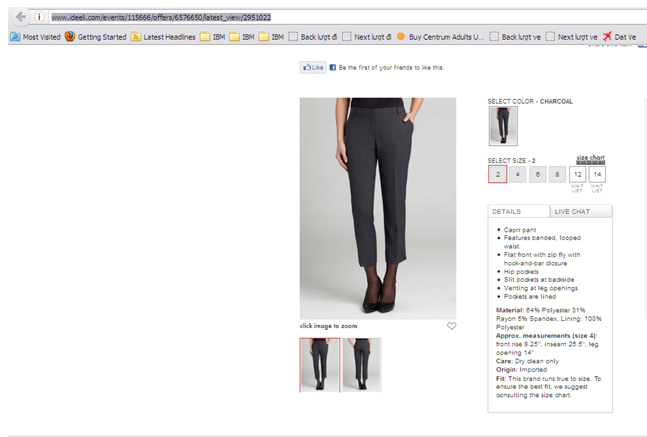Click the URL address bar field
647x437 pixels.
(x=300, y=17)
